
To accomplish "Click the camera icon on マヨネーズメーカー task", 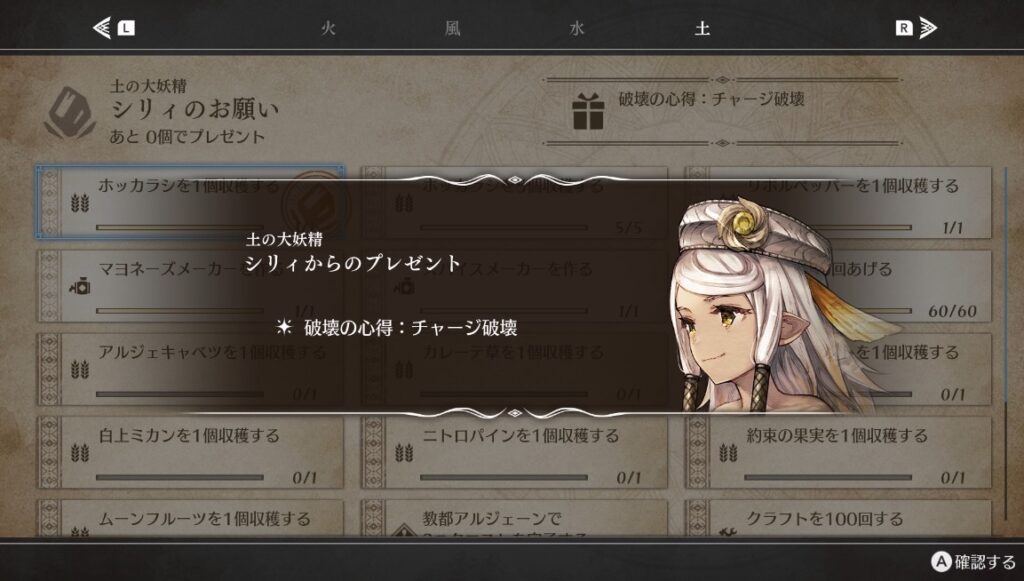I will [x=80, y=286].
